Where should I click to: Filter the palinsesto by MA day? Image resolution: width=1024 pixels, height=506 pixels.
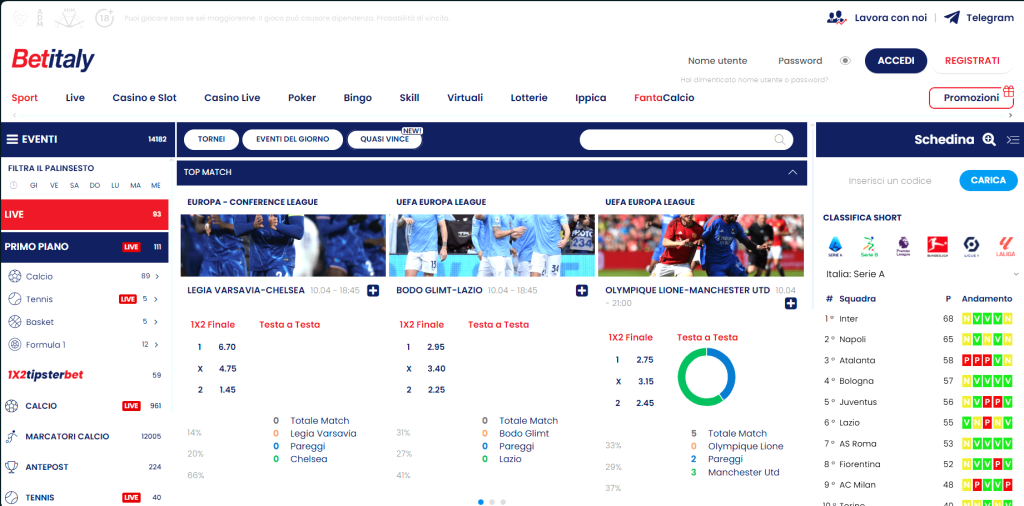pyautogui.click(x=135, y=185)
